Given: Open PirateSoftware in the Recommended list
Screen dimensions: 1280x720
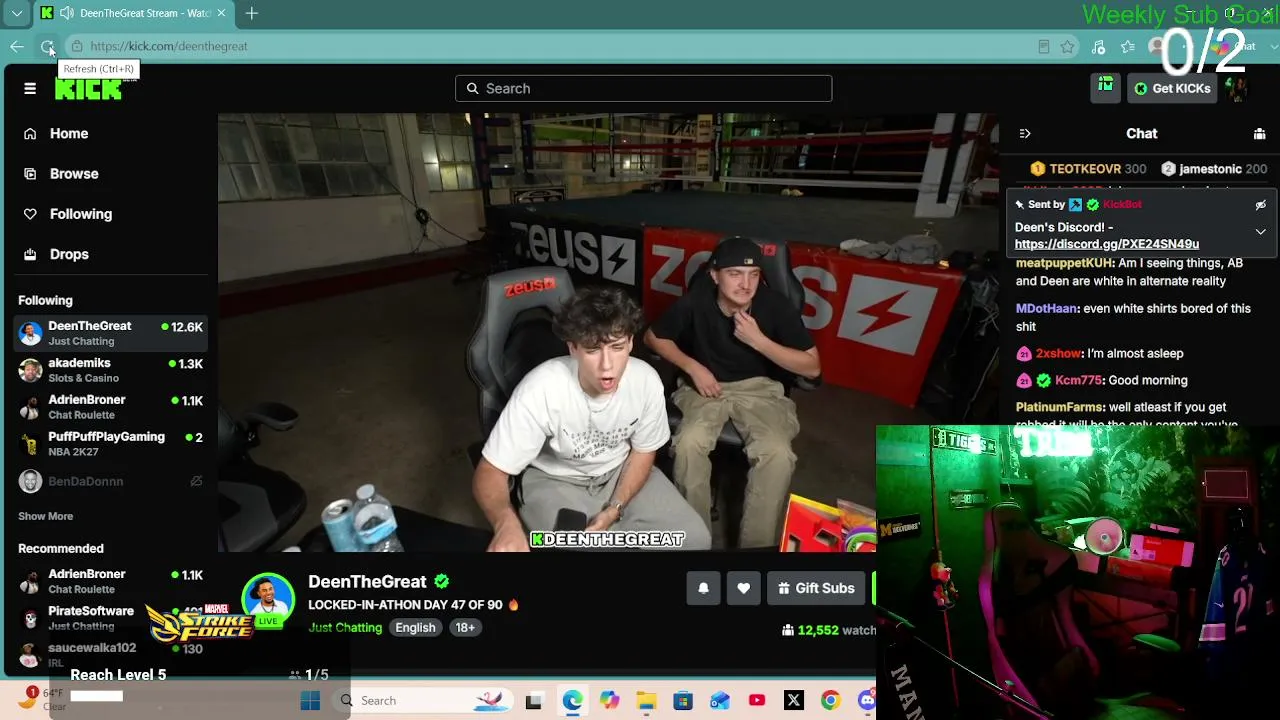Looking at the screenshot, I should pyautogui.click(x=110, y=618).
